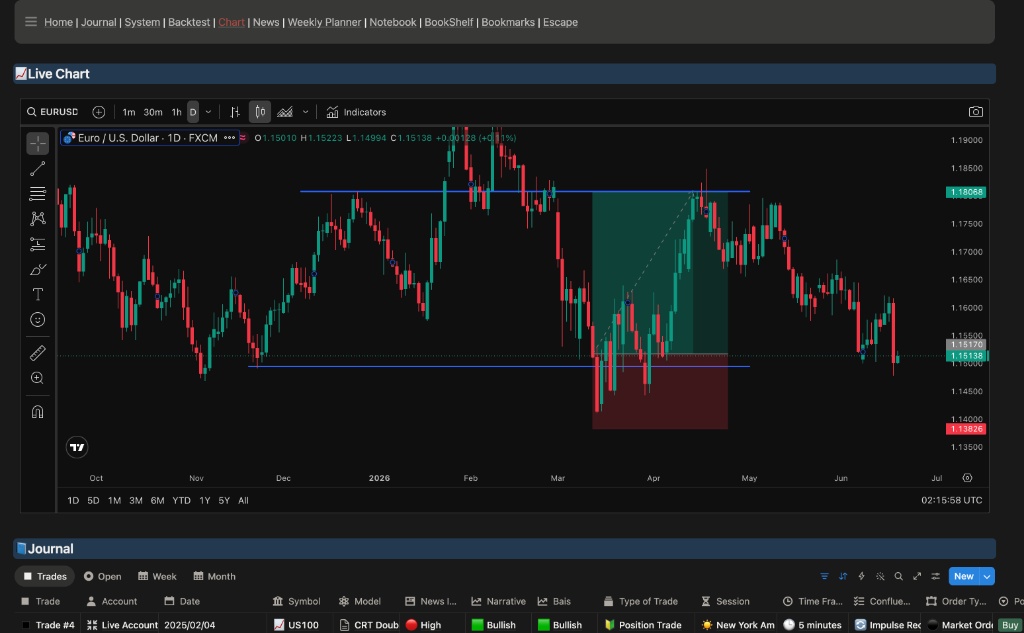Open the emoji icons tool
Image resolution: width=1024 pixels, height=633 pixels.
click(x=38, y=319)
